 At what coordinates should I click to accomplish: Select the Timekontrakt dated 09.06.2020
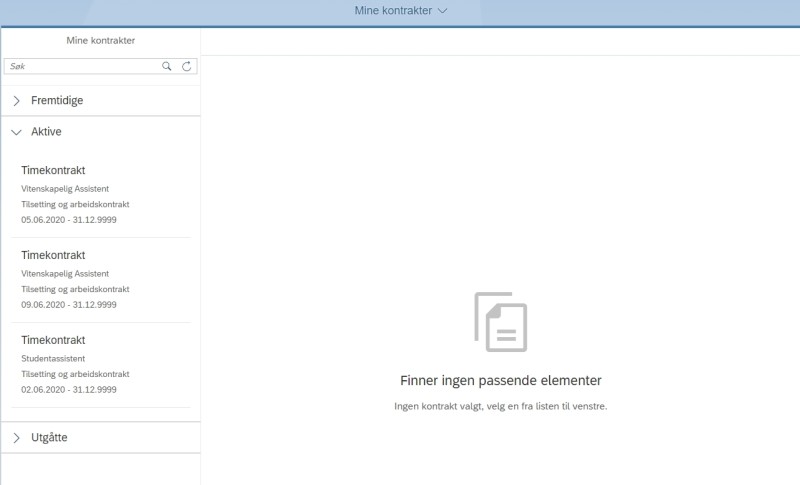point(101,280)
